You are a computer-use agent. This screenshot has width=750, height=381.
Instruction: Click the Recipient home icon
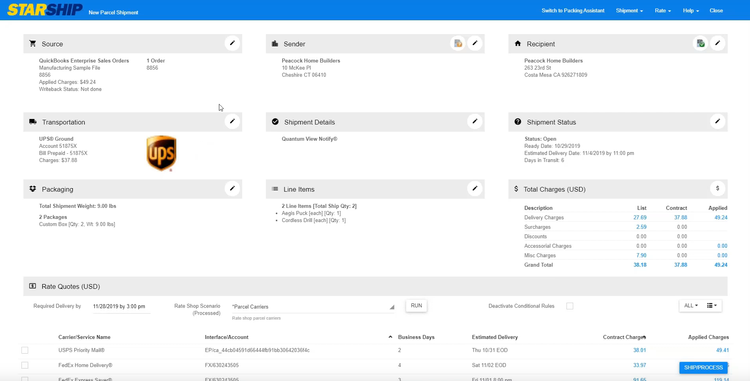click(518, 44)
